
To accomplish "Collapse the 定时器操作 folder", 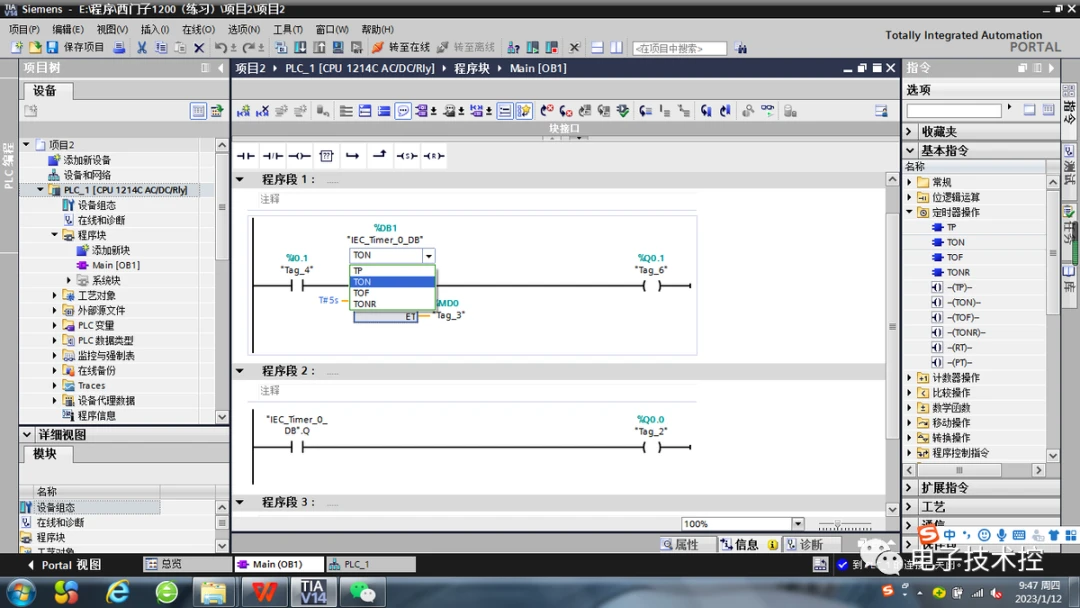I will tap(910, 212).
